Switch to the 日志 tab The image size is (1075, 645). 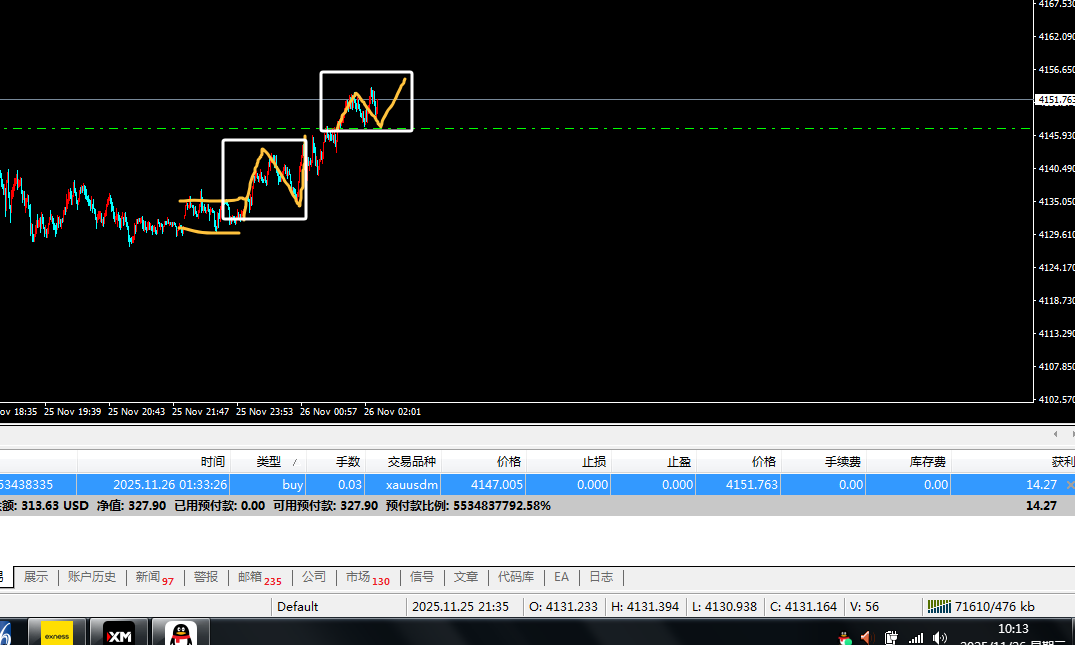(600, 577)
